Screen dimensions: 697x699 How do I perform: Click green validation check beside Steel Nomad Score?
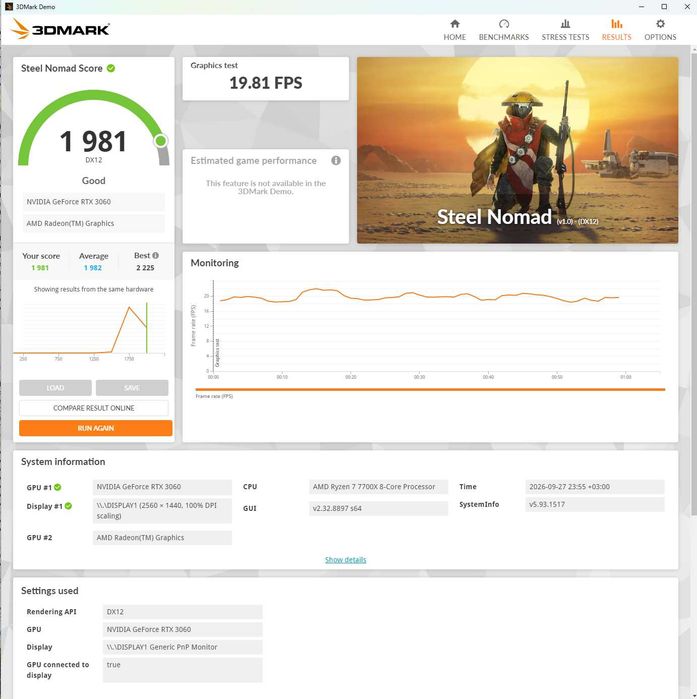(x=111, y=68)
